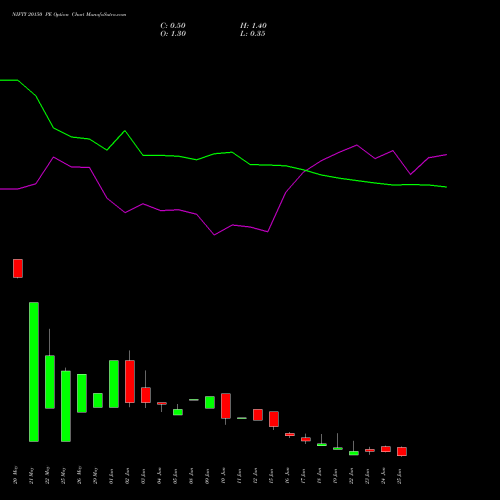The height and width of the screenshot is (500, 500).
Task: Select the red candle above 02 Jun
Action: (130, 381)
